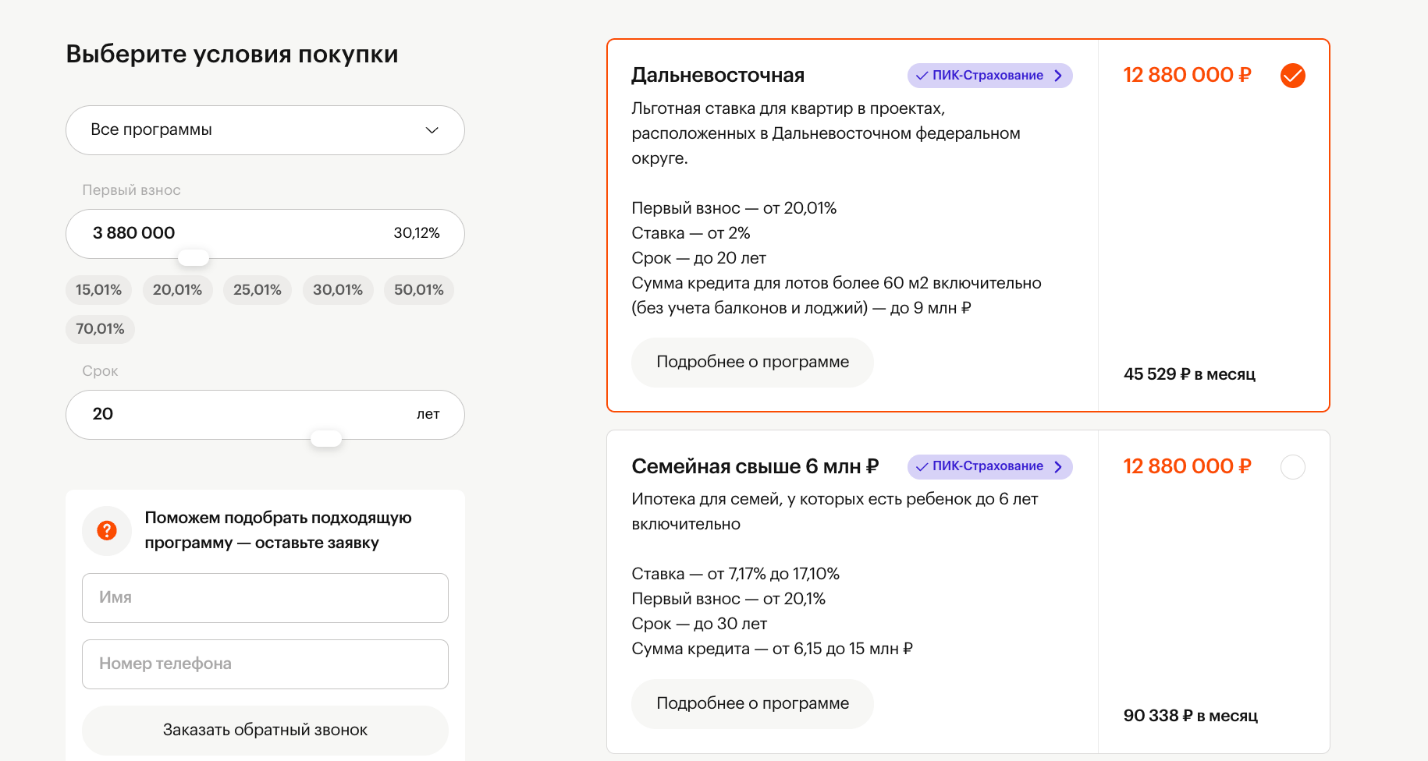The image size is (1428, 761).
Task: Choose the 20,01% down payment chip
Action: point(178,290)
